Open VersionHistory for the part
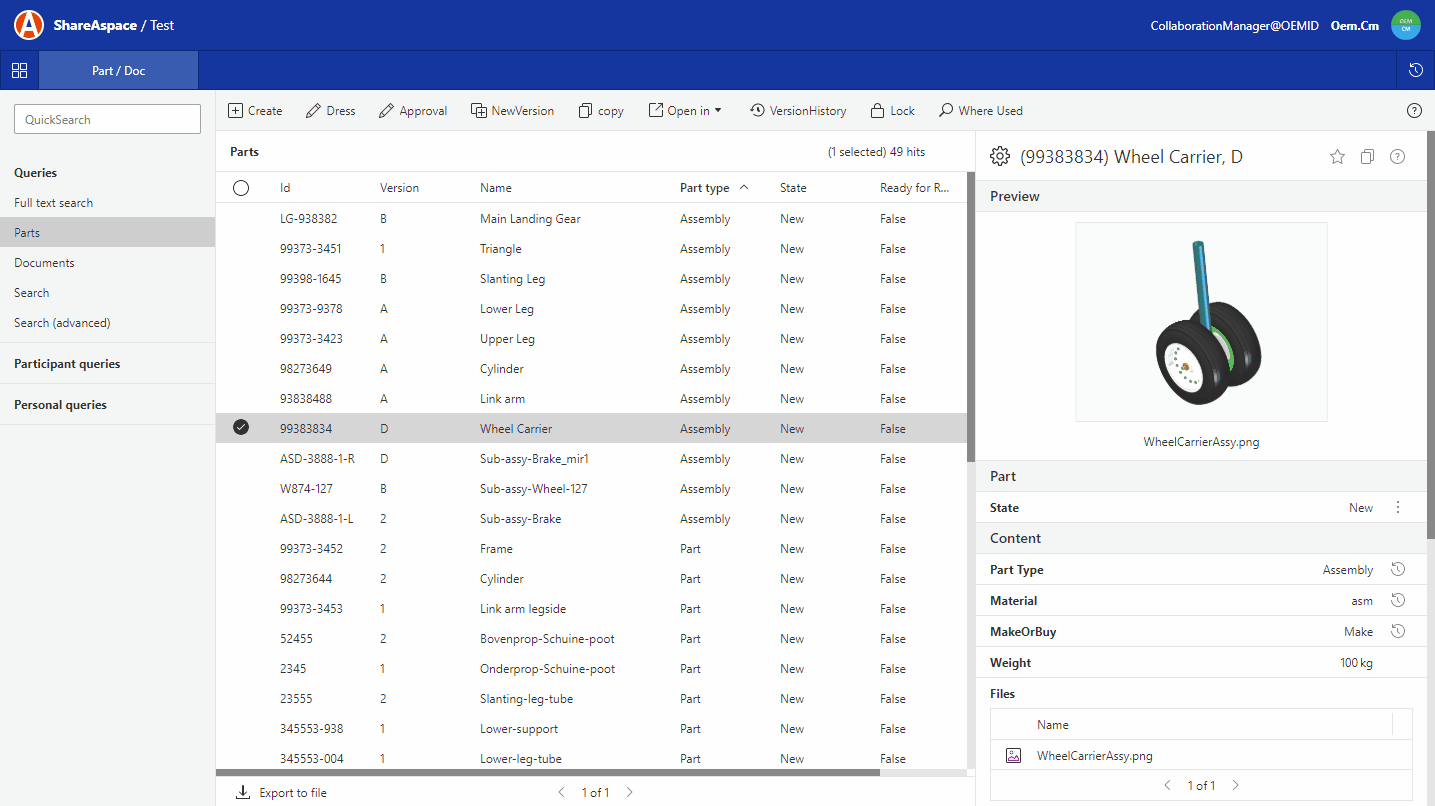Screen dimensions: 1435x806 [798, 110]
